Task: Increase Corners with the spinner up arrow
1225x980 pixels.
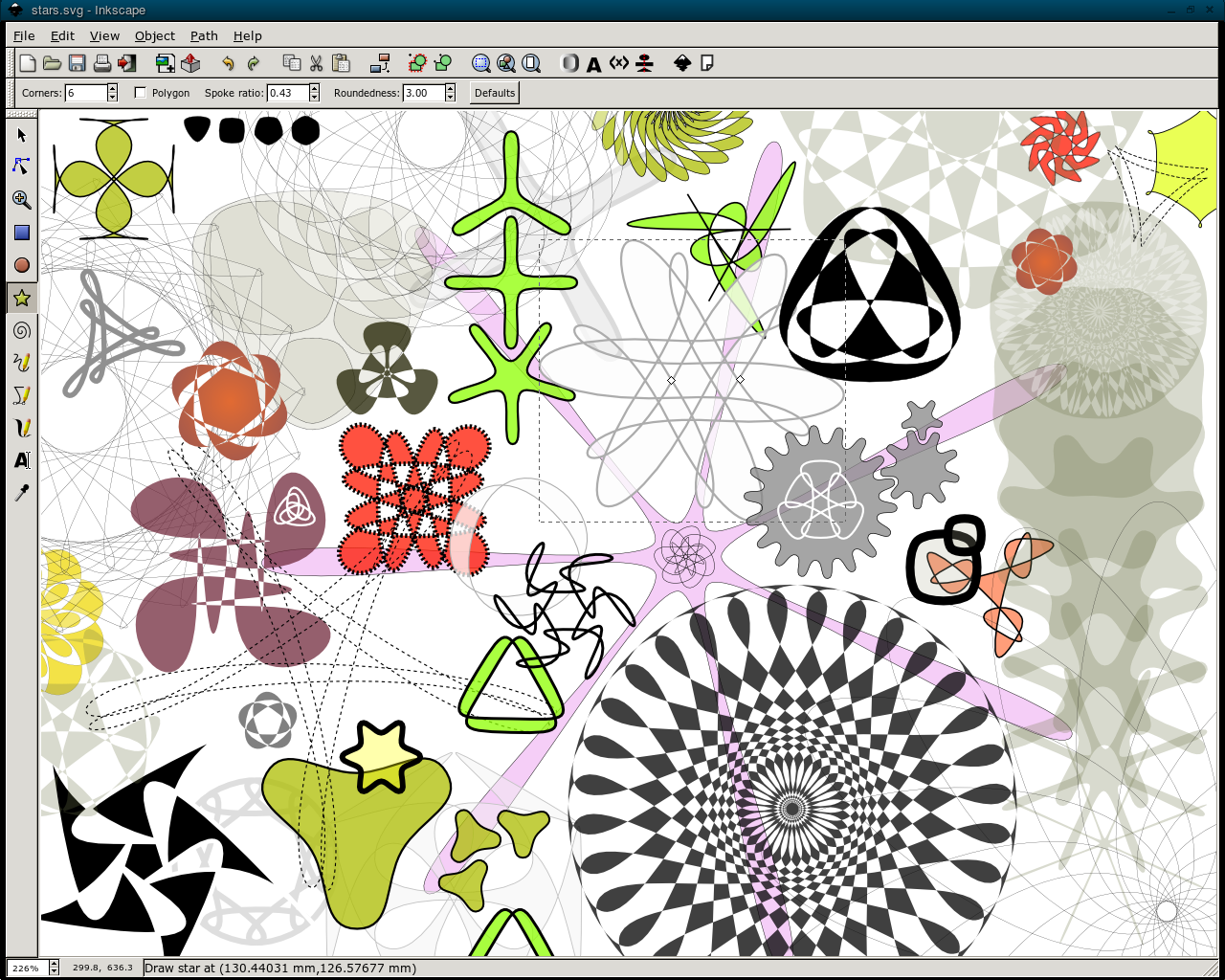Action: click(113, 88)
